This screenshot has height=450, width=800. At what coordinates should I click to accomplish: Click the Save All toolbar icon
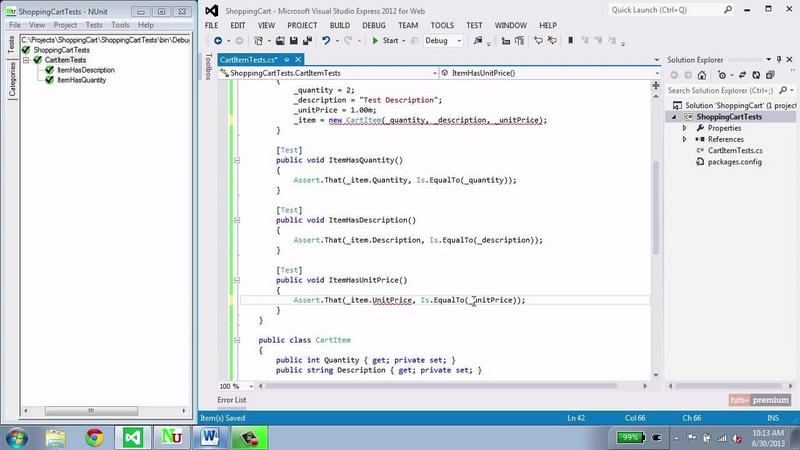click(x=307, y=40)
